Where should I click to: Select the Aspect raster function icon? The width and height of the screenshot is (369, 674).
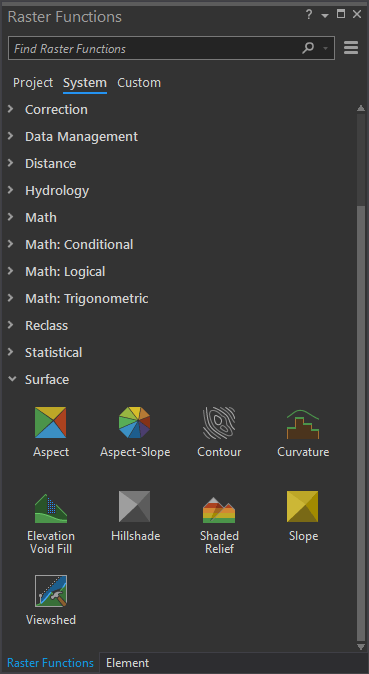(x=51, y=423)
